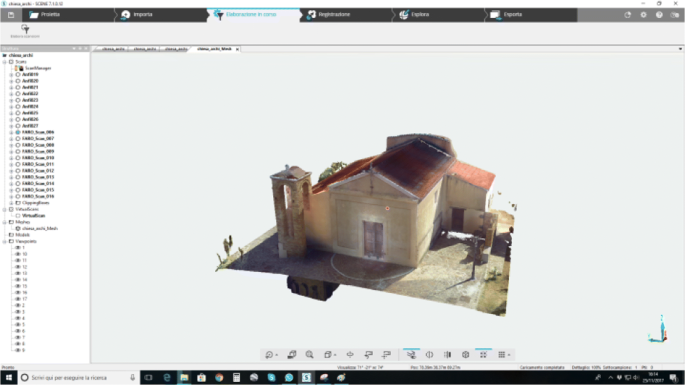Open Skype from the taskbar
Viewport: 685px width, 385px height.
271,378
